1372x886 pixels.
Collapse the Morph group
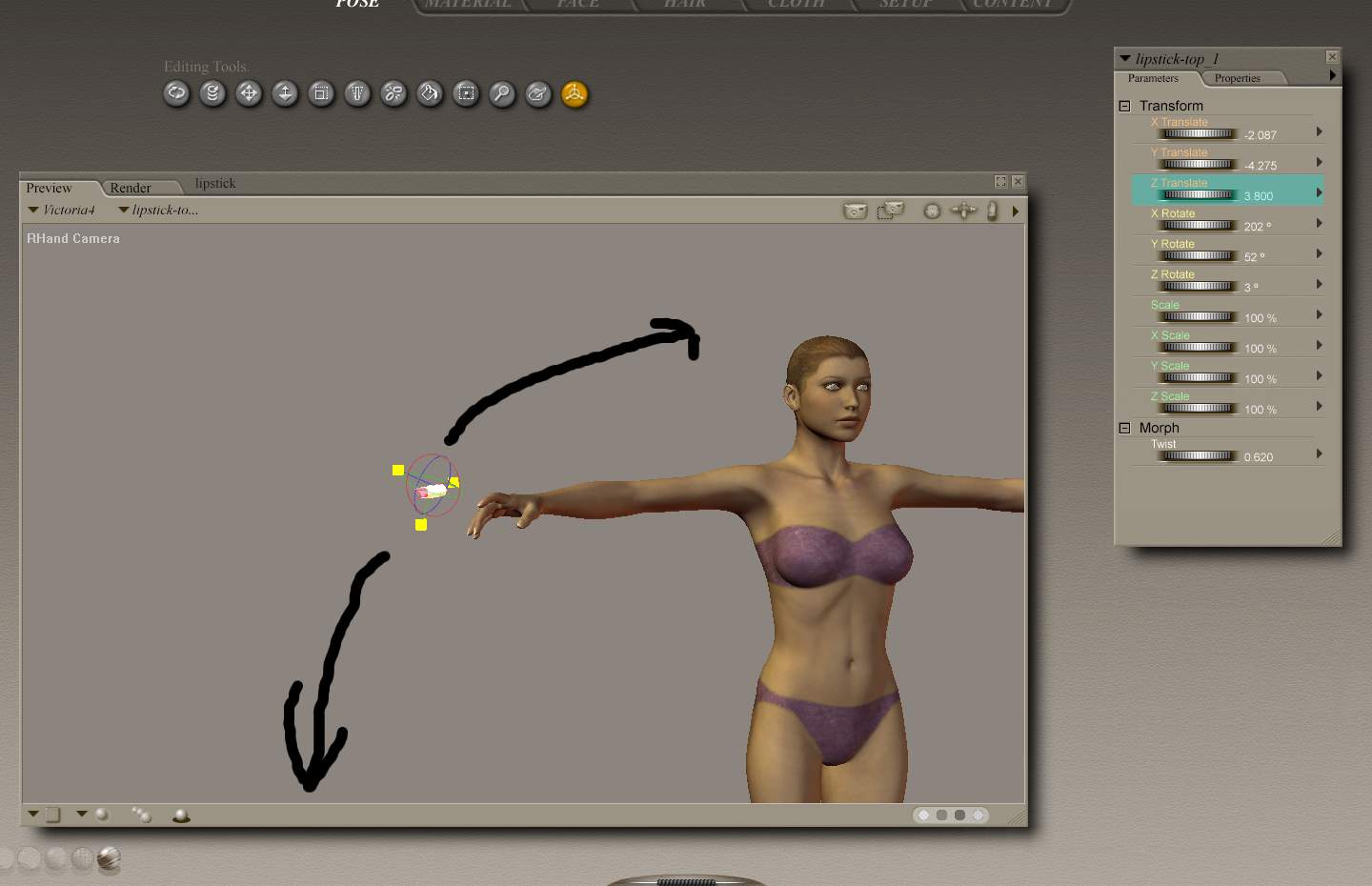[x=1124, y=428]
